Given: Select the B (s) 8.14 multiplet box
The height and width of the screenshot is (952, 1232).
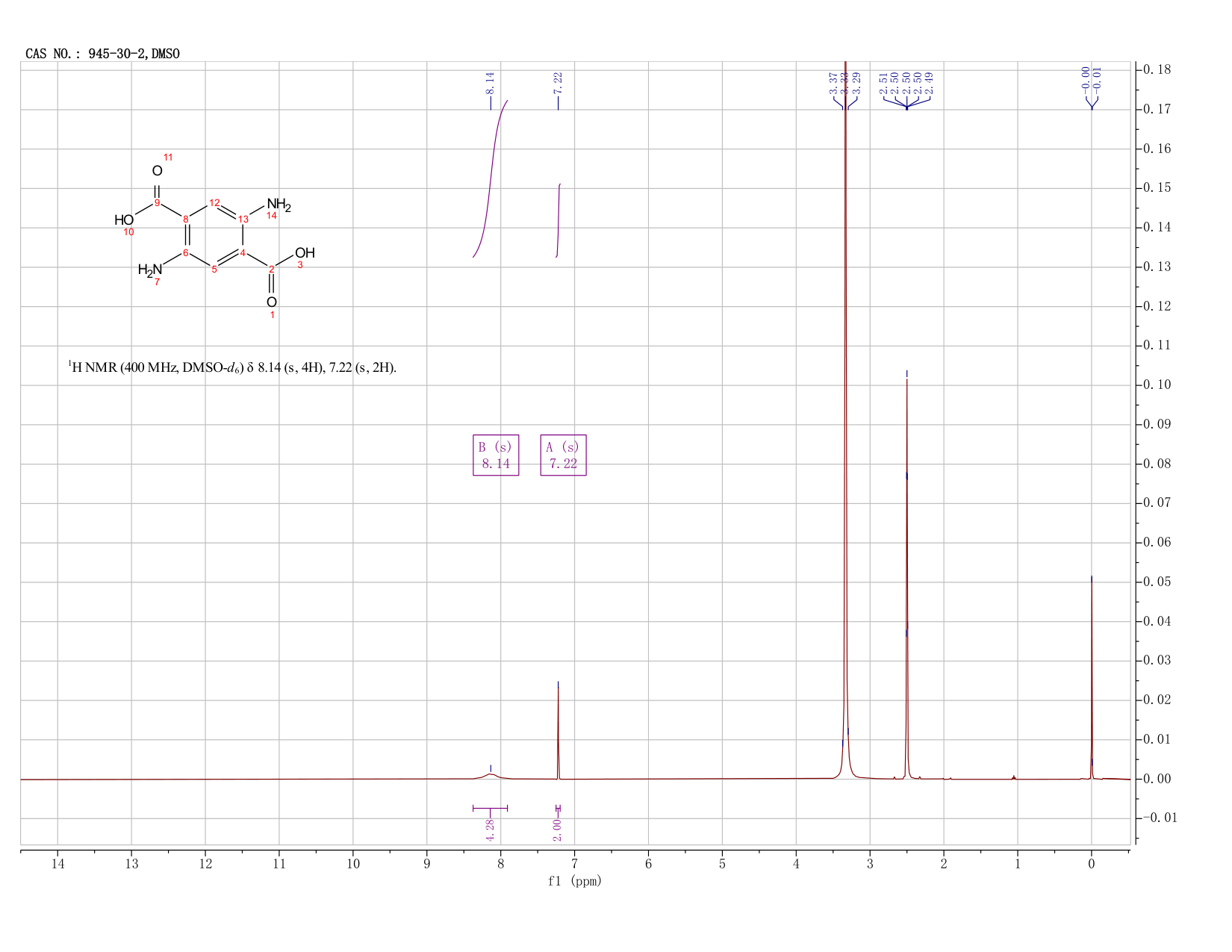Looking at the screenshot, I should pos(496,455).
